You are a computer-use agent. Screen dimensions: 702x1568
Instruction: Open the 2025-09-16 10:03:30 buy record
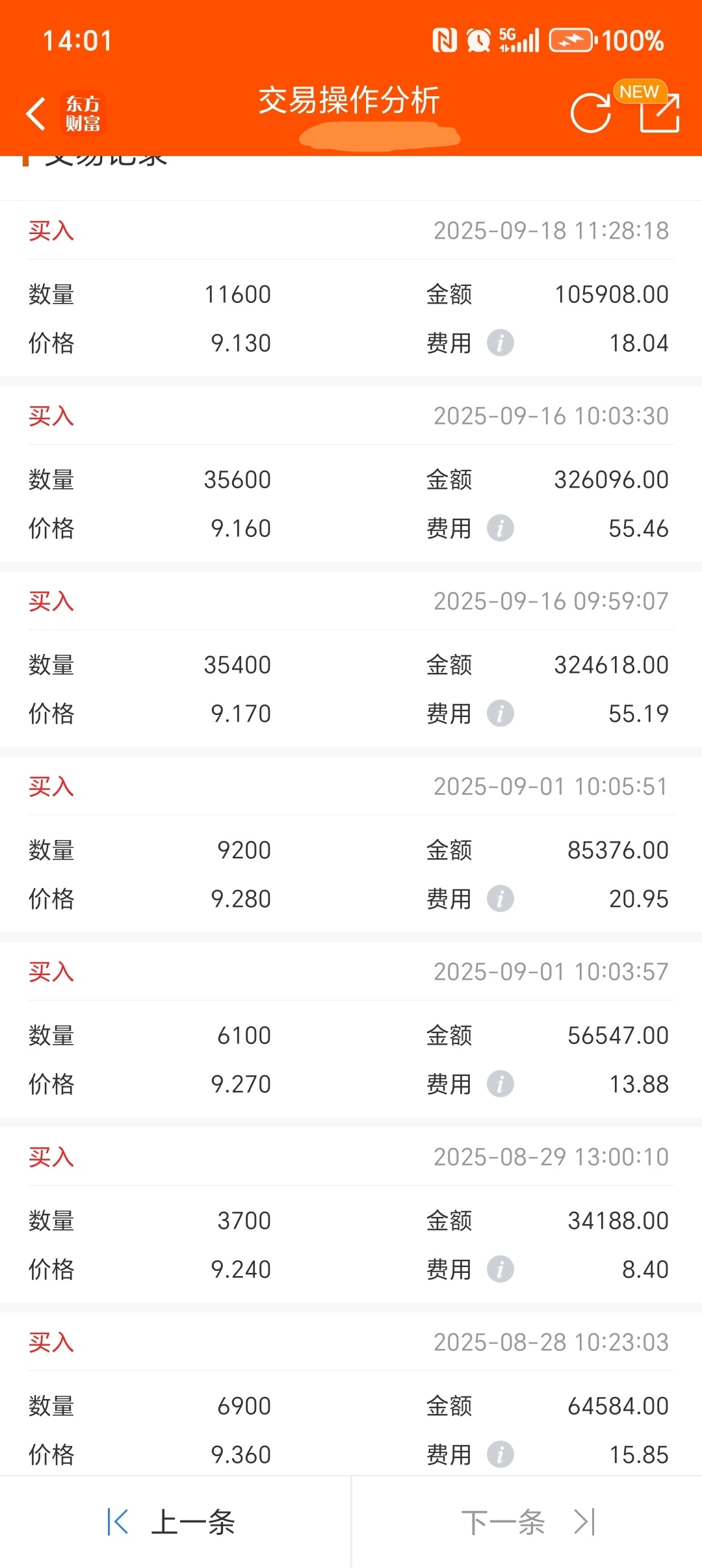(x=351, y=474)
